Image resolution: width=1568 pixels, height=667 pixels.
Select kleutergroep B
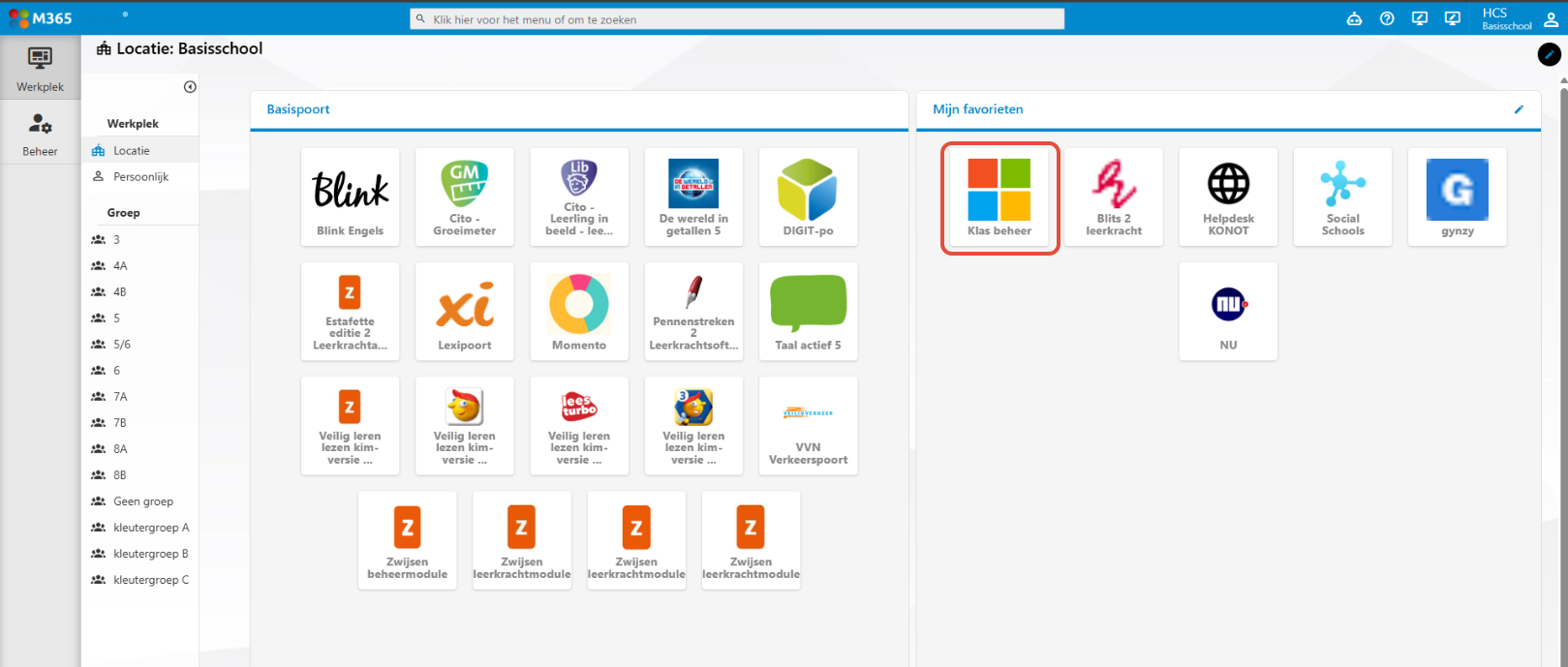139,553
